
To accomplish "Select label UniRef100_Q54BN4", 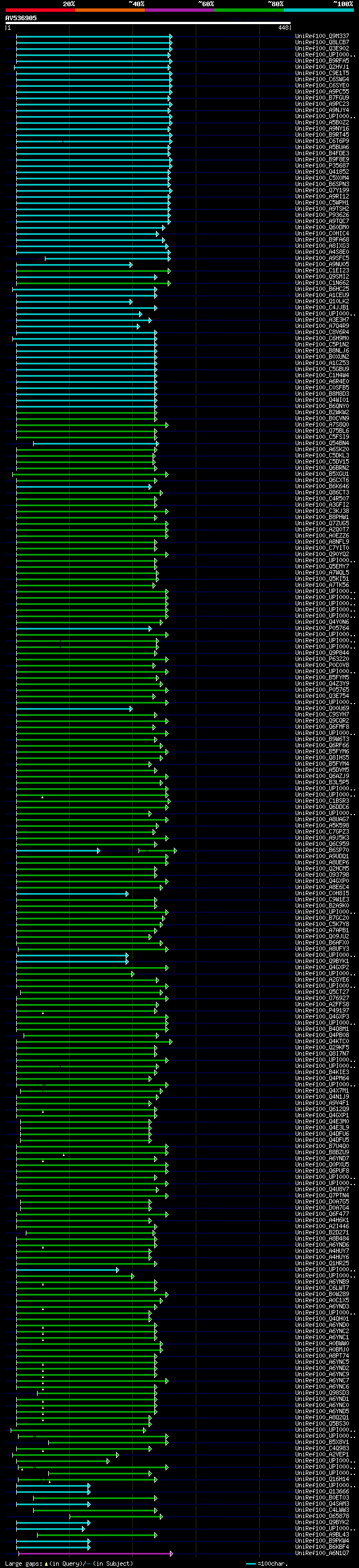I will tap(323, 443).
